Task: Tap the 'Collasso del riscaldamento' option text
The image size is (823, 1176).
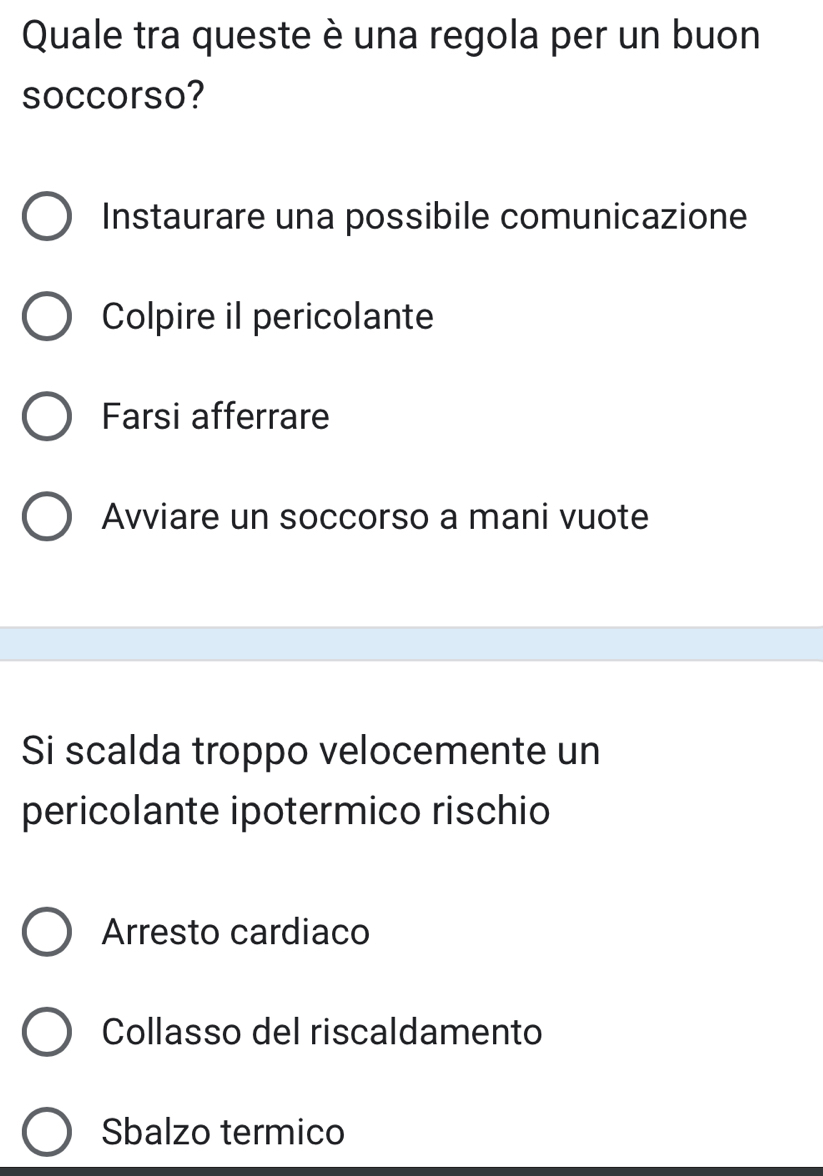Action: (322, 1032)
